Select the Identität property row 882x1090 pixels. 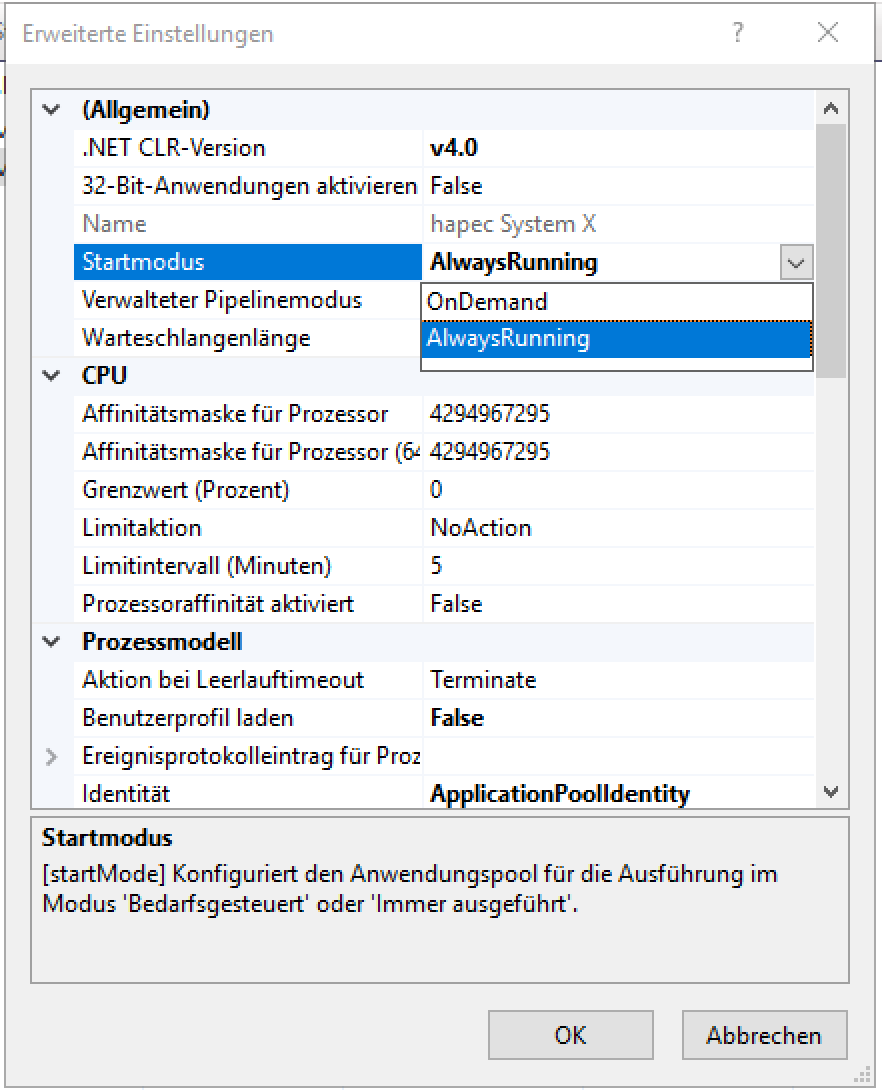(x=126, y=794)
